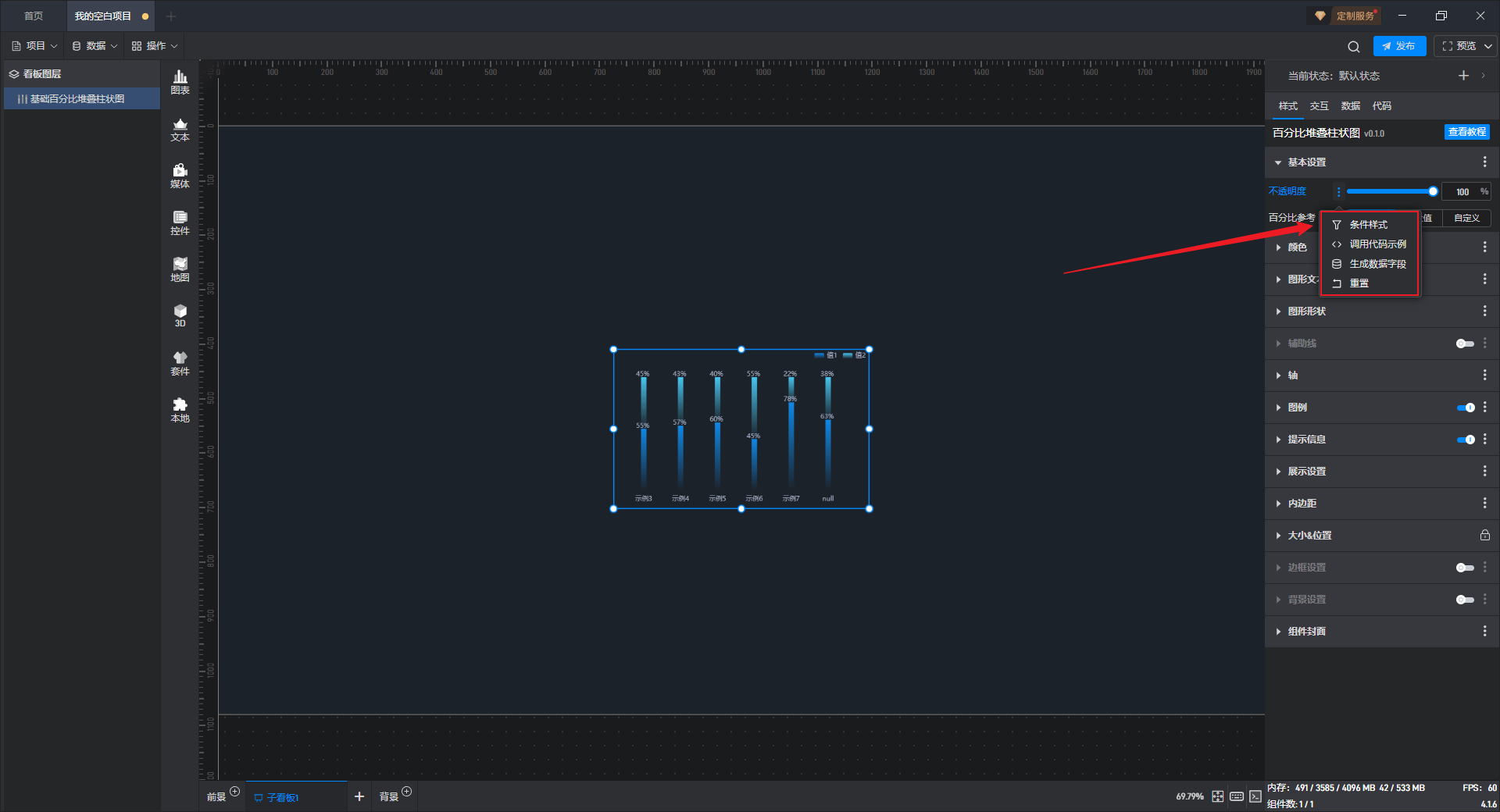Click the fit-to-screen icon near zoom
Image resolution: width=1500 pixels, height=812 pixels.
pyautogui.click(x=1218, y=796)
